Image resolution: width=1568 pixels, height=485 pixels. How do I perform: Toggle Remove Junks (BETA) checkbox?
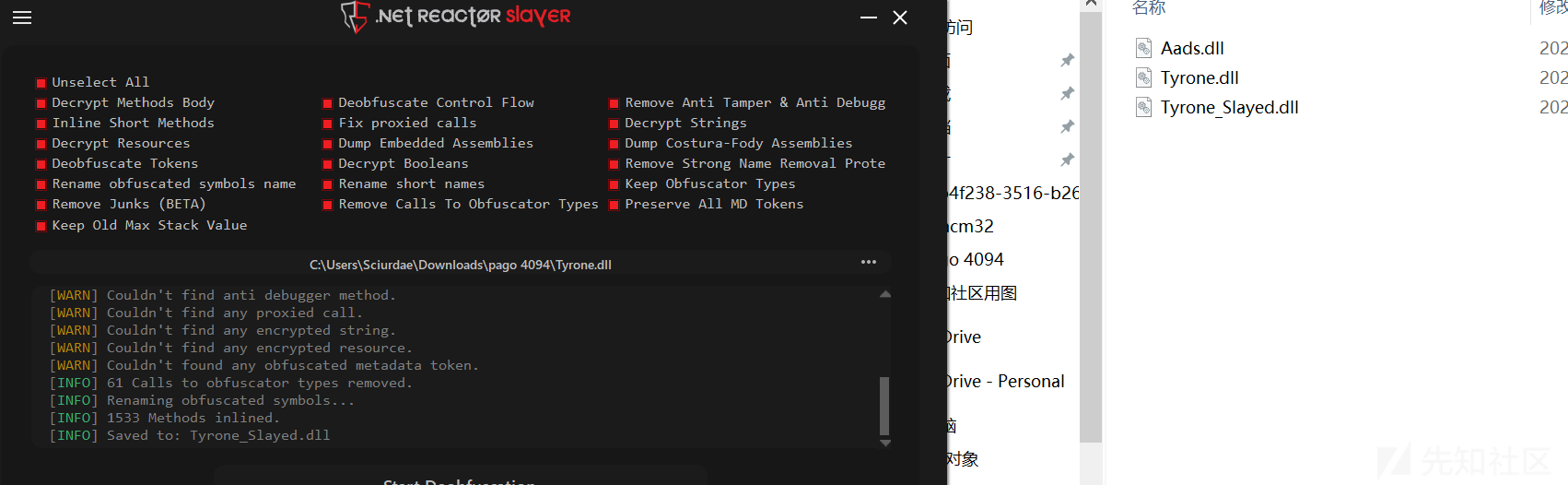coord(41,205)
